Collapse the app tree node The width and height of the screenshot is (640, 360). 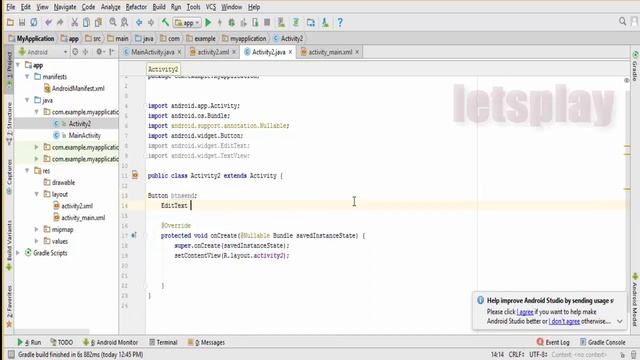(x=18, y=65)
